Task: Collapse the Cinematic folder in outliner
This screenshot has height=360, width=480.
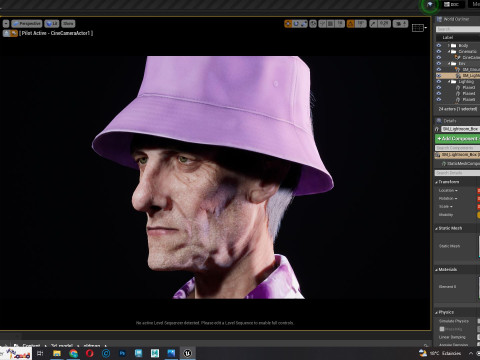Action: (449, 51)
